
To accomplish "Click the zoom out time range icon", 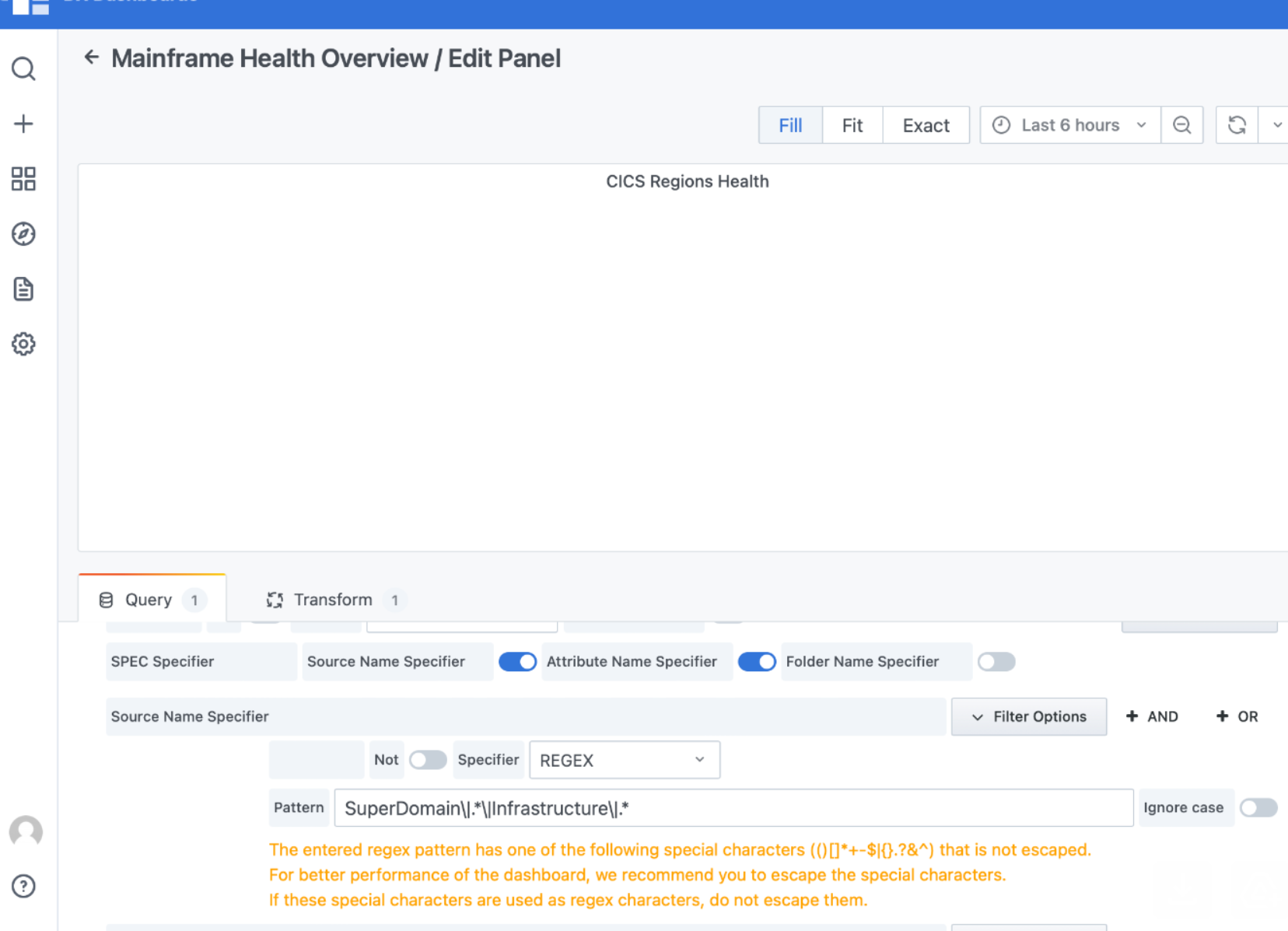I will [x=1181, y=125].
